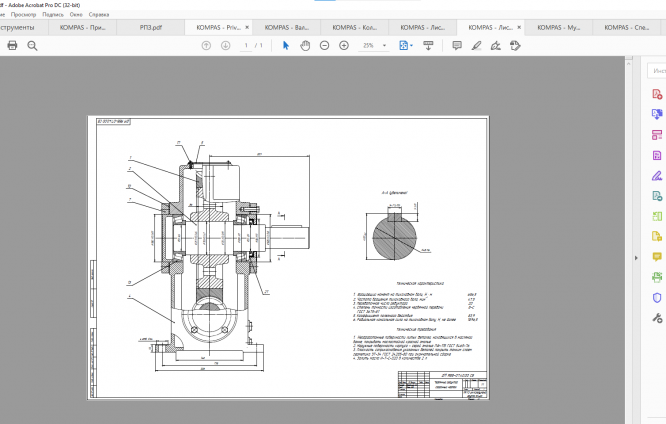The image size is (666, 424).
Task: Go to the previous page arrow
Action: [x=206, y=46]
